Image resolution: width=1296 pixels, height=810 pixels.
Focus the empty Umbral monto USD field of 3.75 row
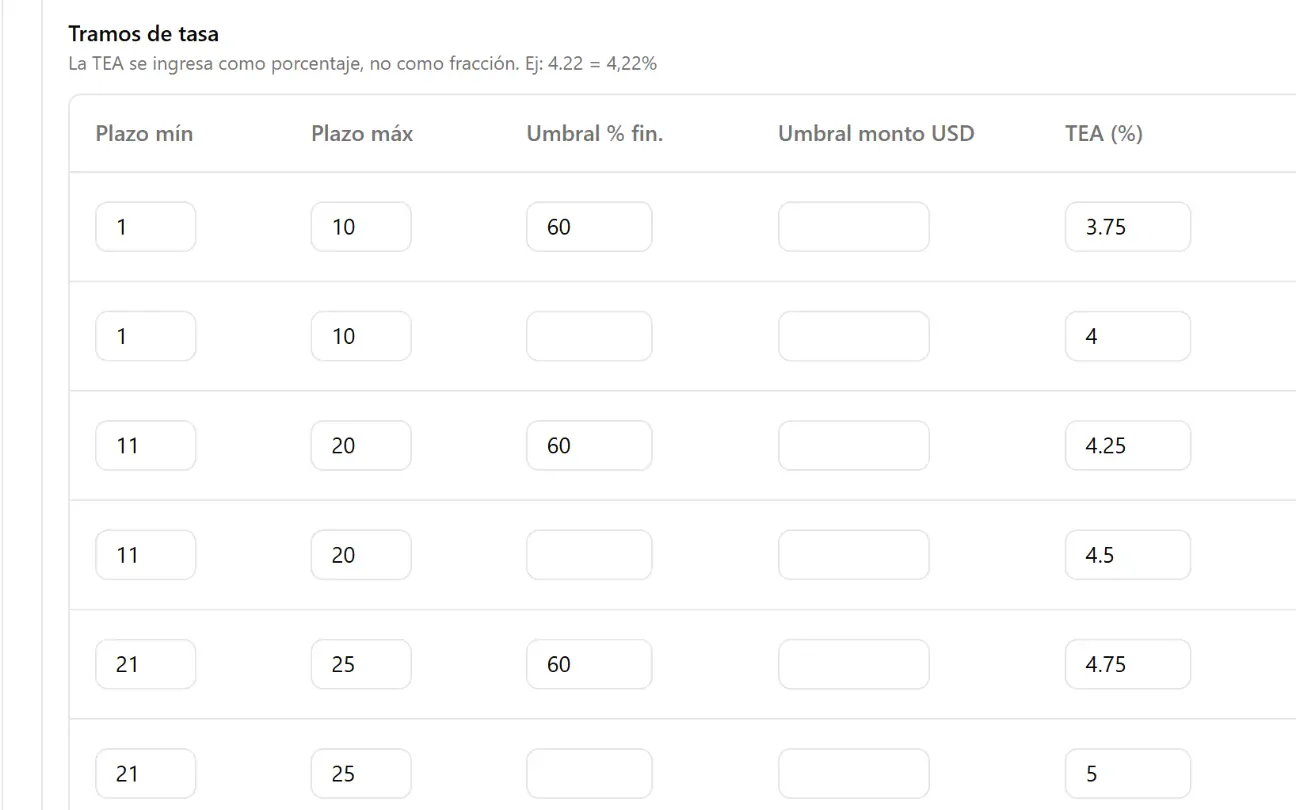[854, 227]
